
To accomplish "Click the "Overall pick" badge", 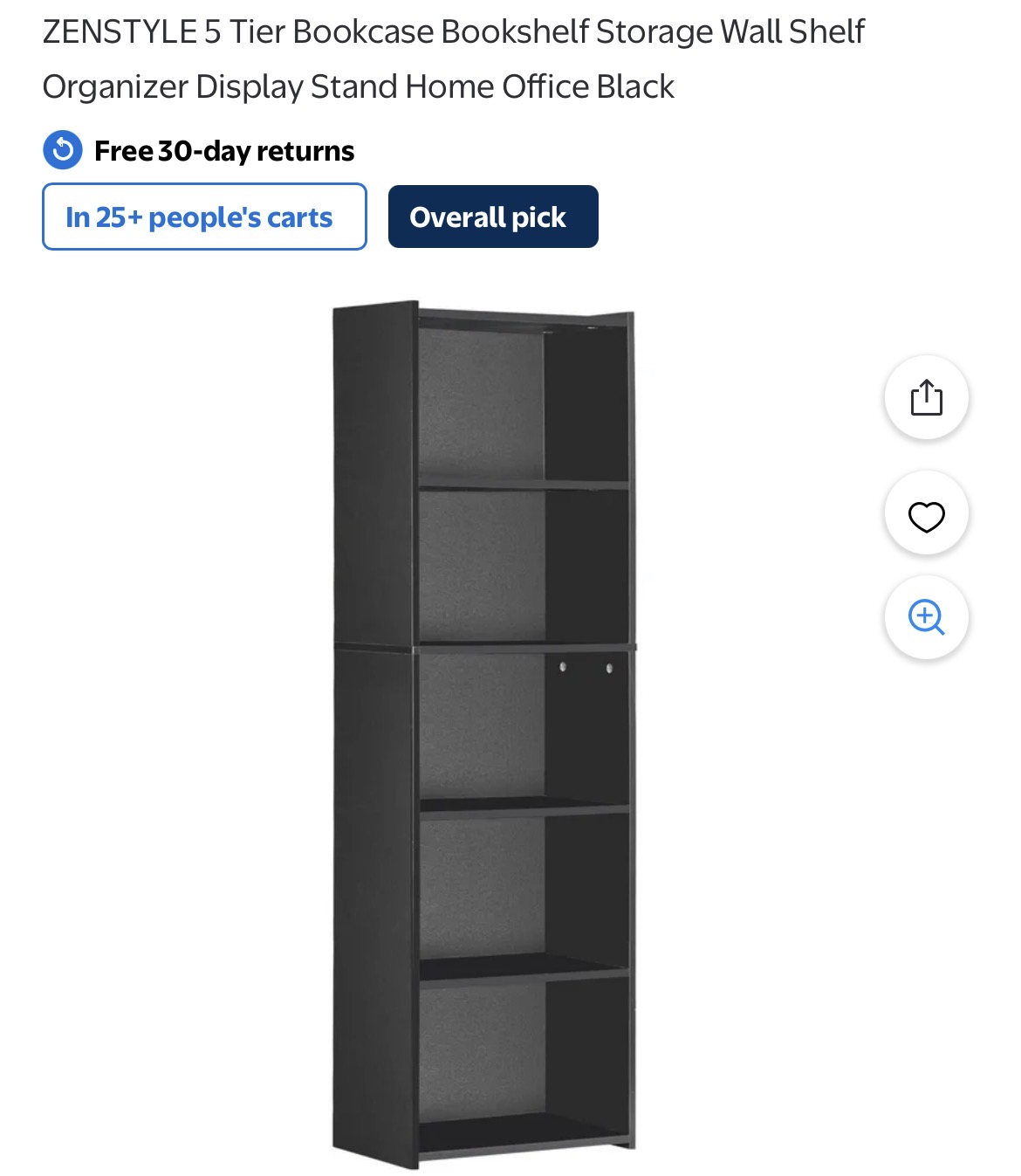I will pyautogui.click(x=493, y=217).
